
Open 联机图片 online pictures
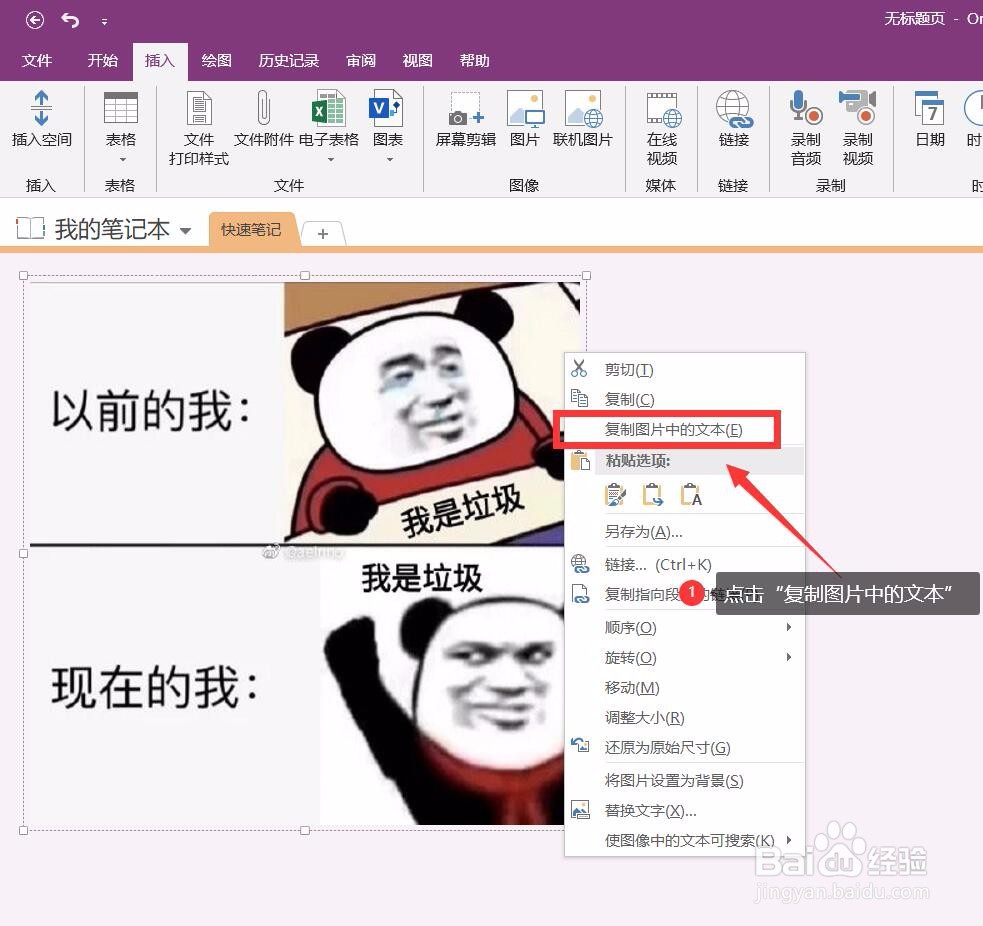pos(584,120)
